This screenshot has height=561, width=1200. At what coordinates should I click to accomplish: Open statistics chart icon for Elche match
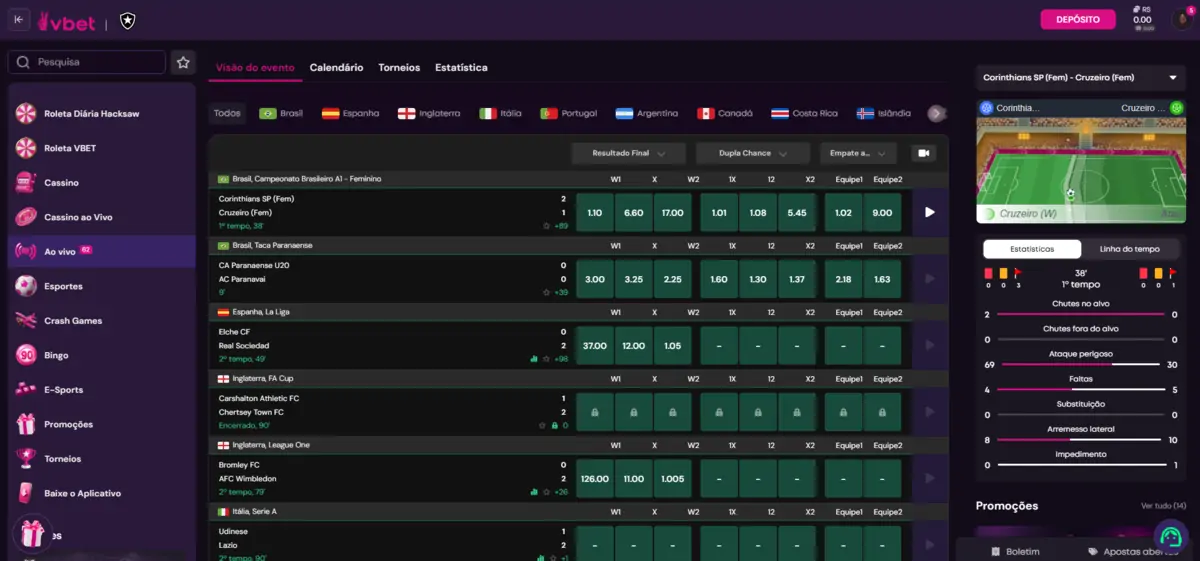coord(534,359)
